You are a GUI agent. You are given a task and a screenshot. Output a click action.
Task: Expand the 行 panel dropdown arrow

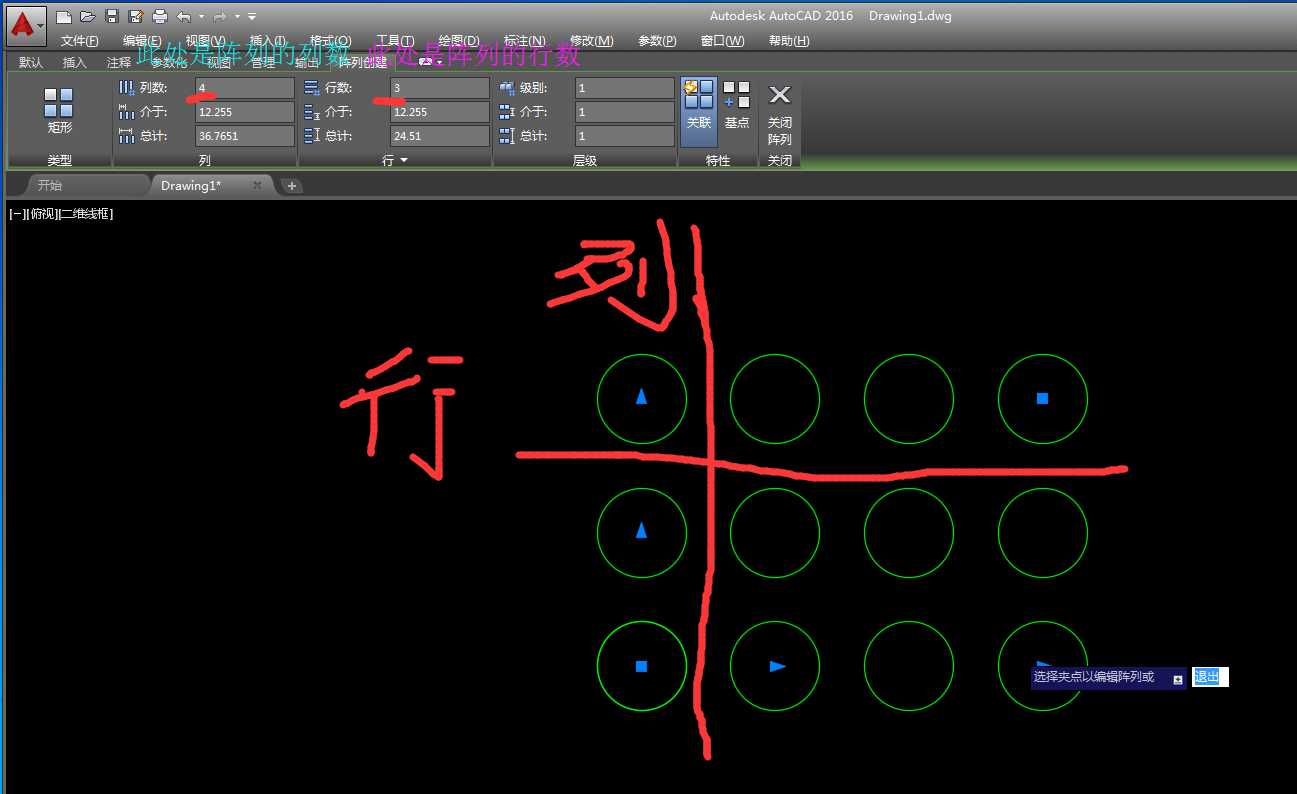404,160
